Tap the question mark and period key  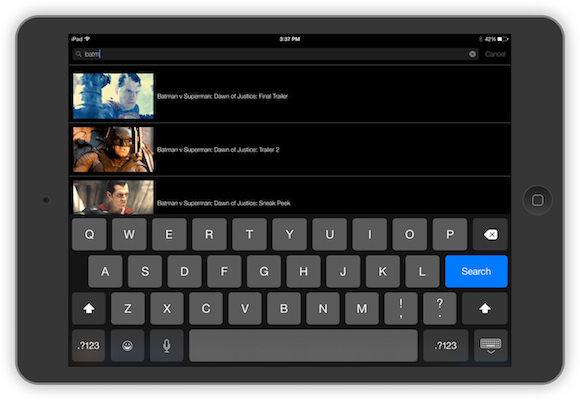[440, 308]
